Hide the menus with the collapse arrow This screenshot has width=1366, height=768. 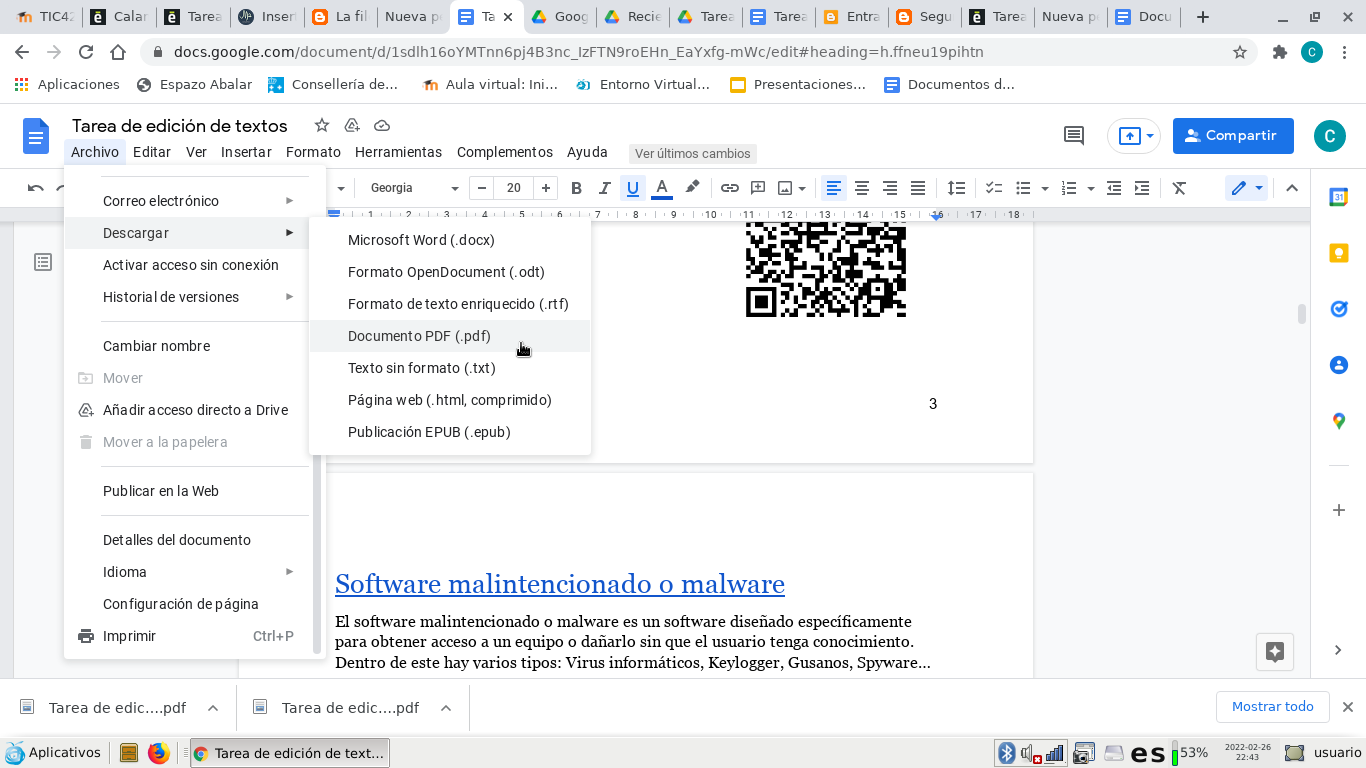point(1292,188)
